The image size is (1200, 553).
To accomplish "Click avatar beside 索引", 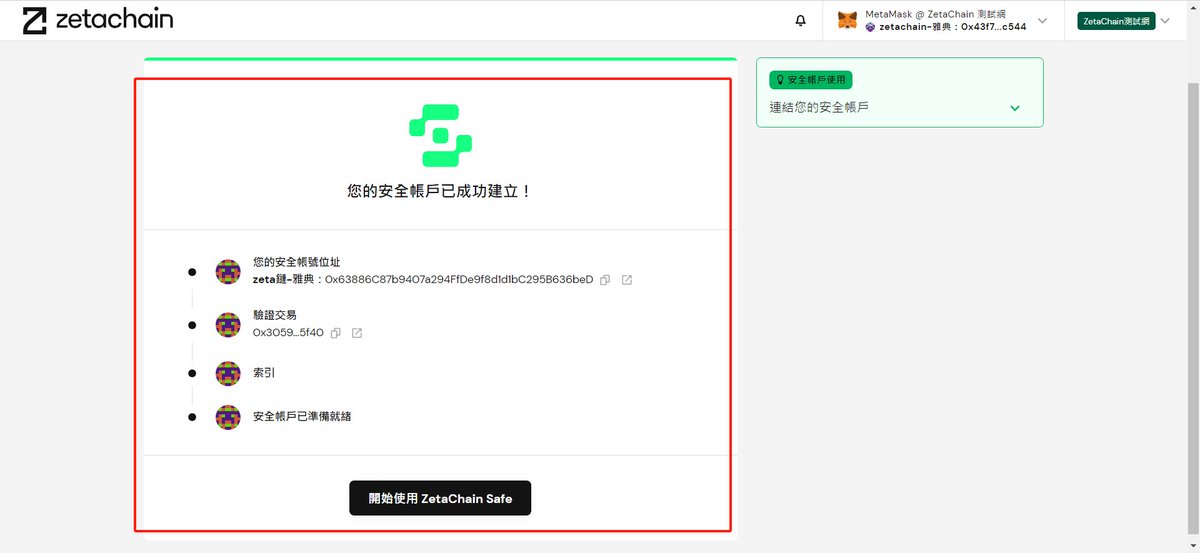I will point(228,373).
